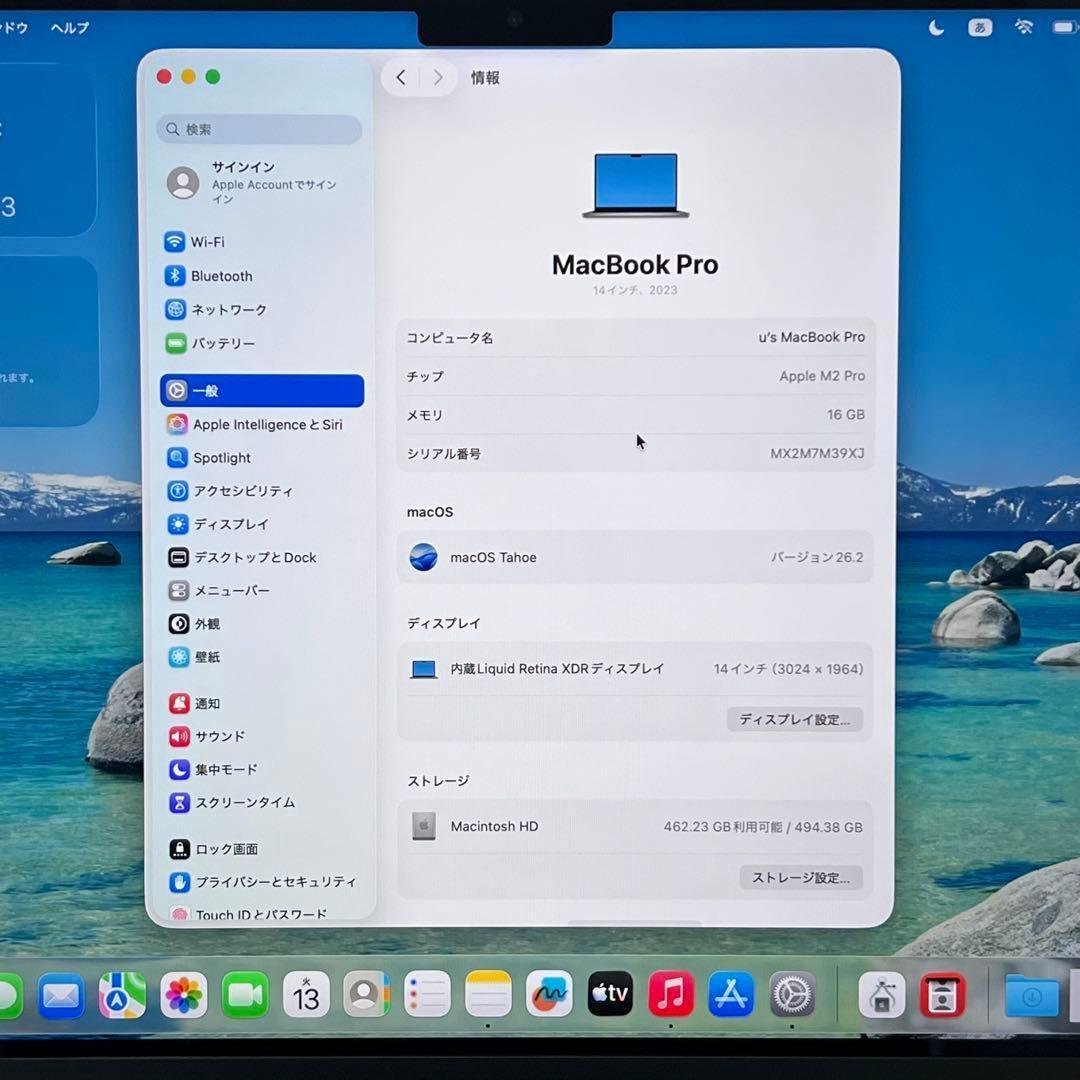1080x1080 pixels.
Task: Navigate back using the left chevron
Action: 400,77
